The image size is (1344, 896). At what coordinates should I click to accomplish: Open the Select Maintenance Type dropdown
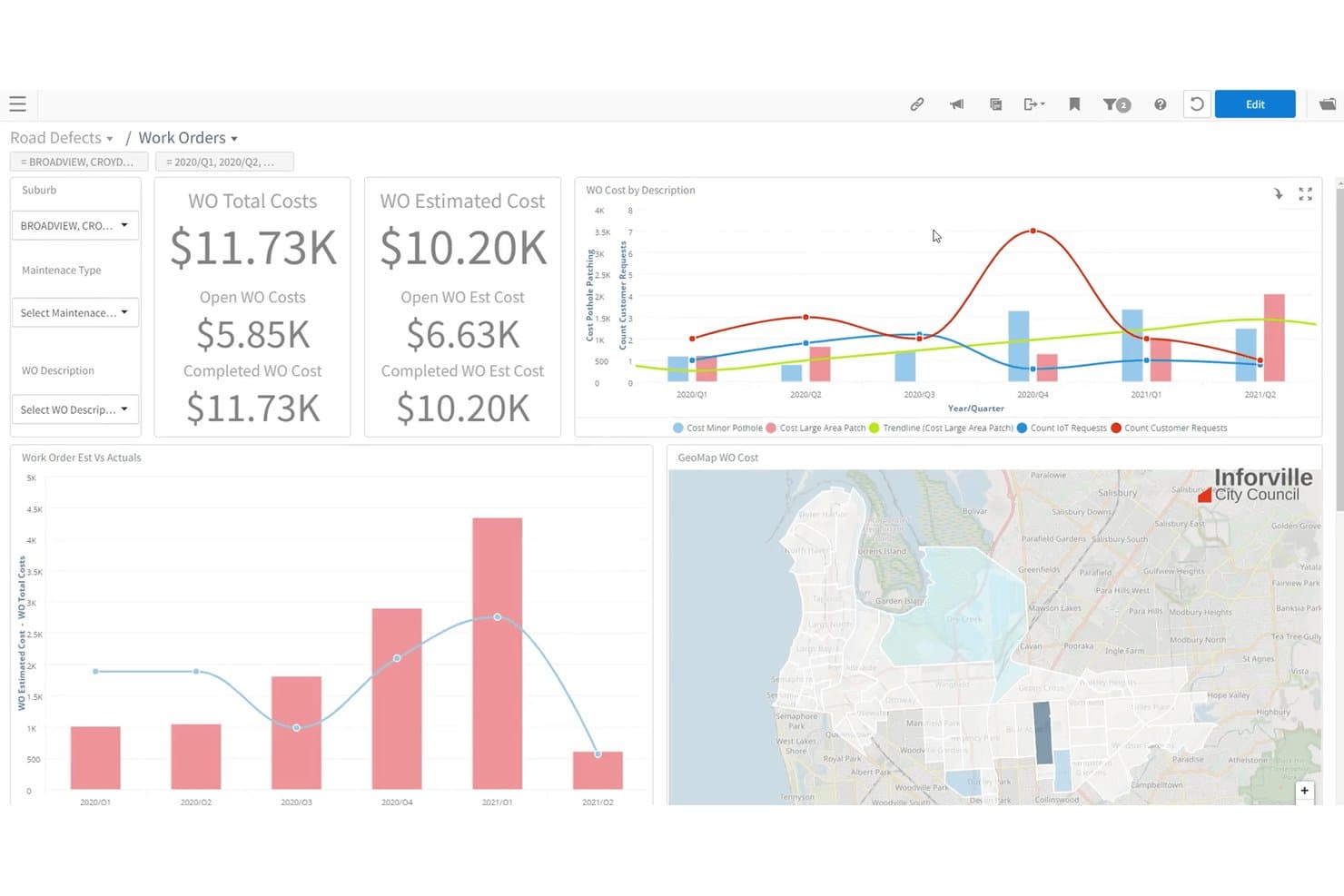pyautogui.click(x=75, y=312)
